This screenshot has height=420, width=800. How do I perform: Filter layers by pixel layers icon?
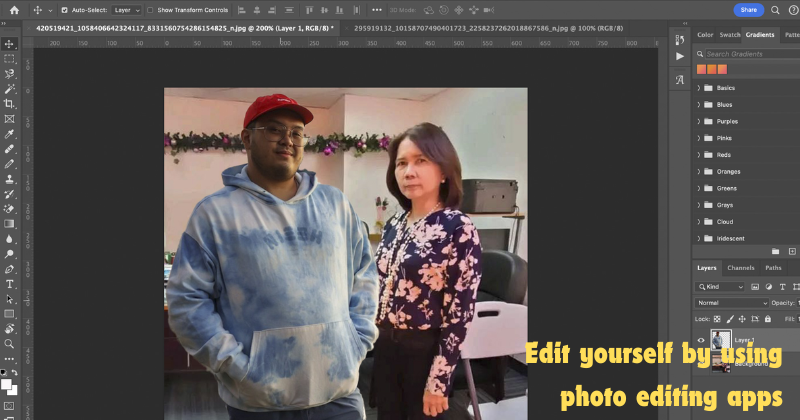click(755, 287)
